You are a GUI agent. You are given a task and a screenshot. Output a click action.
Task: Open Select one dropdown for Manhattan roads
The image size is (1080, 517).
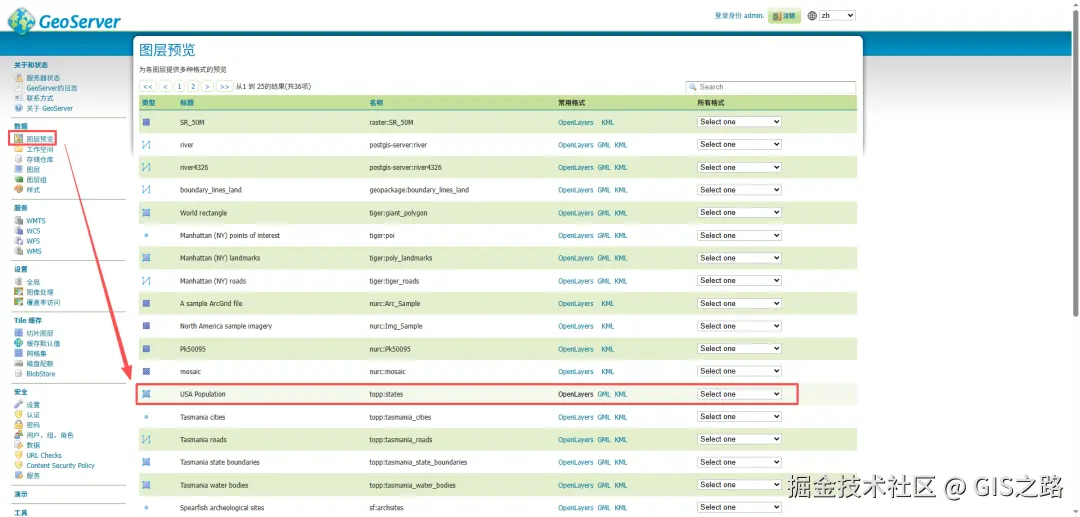pyautogui.click(x=739, y=280)
